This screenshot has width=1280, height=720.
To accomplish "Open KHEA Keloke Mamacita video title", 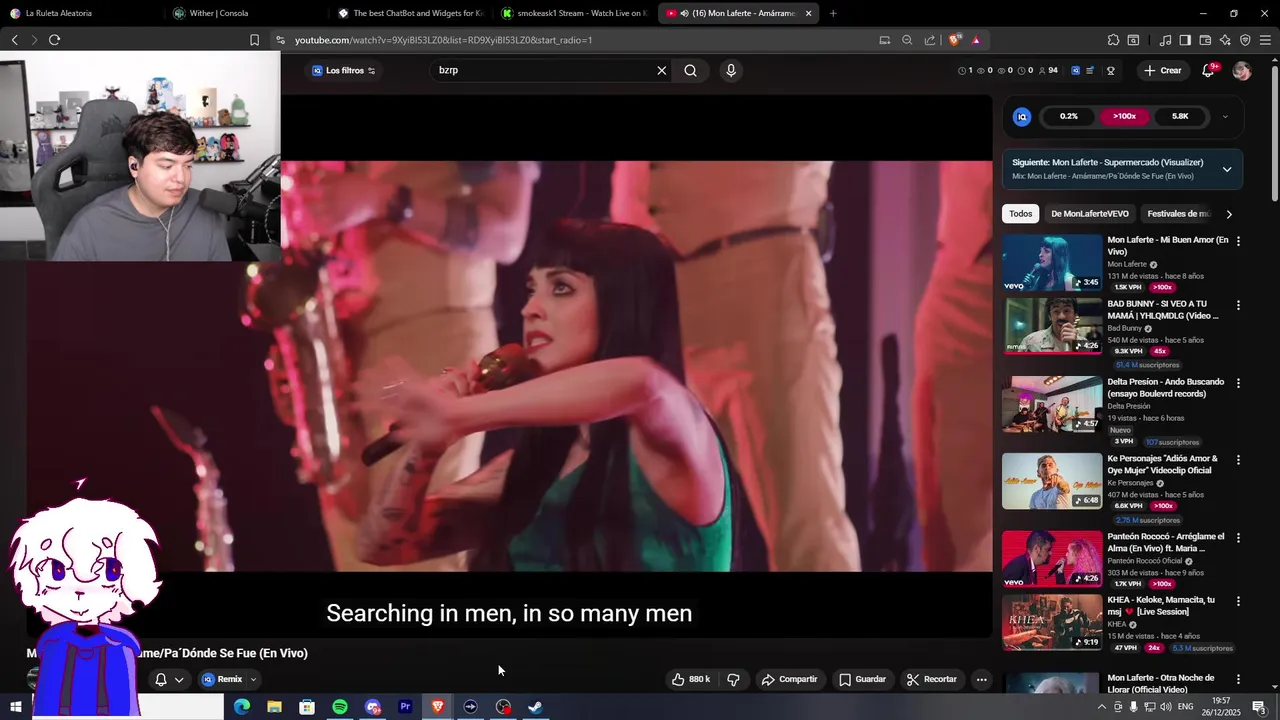I will click(1161, 606).
